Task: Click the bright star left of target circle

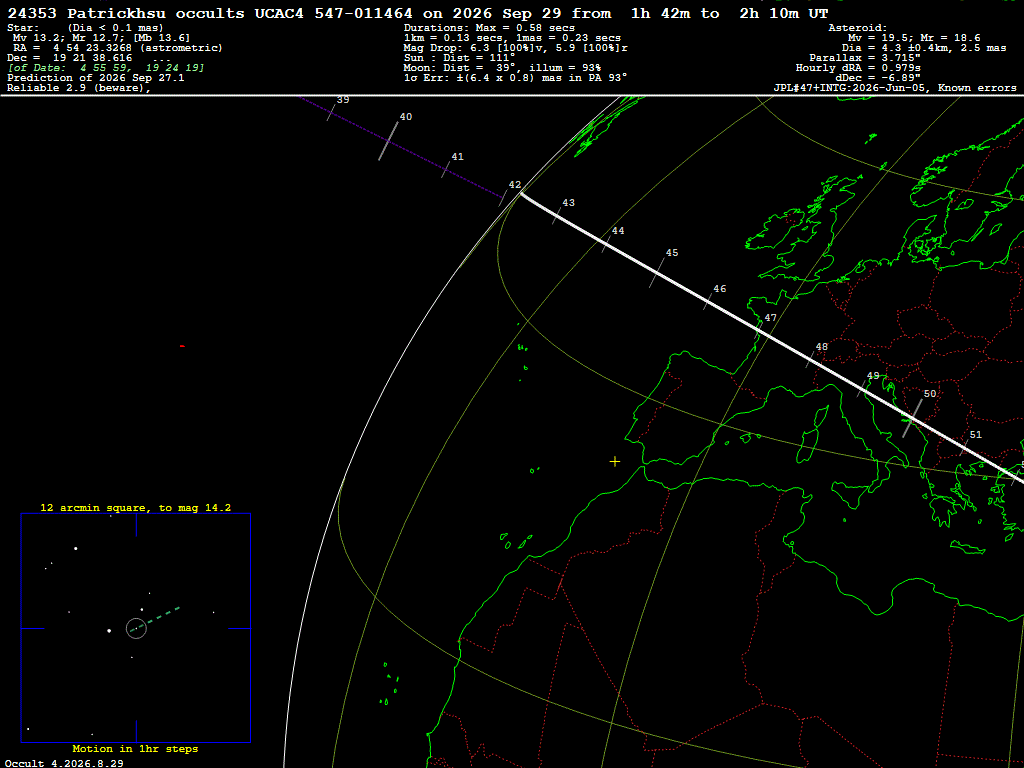Action: [109, 631]
